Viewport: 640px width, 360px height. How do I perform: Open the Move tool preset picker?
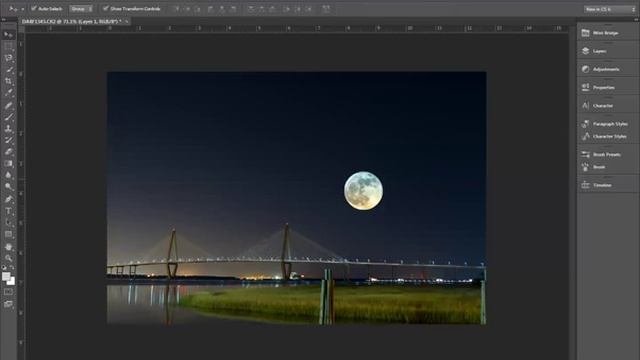click(x=16, y=9)
